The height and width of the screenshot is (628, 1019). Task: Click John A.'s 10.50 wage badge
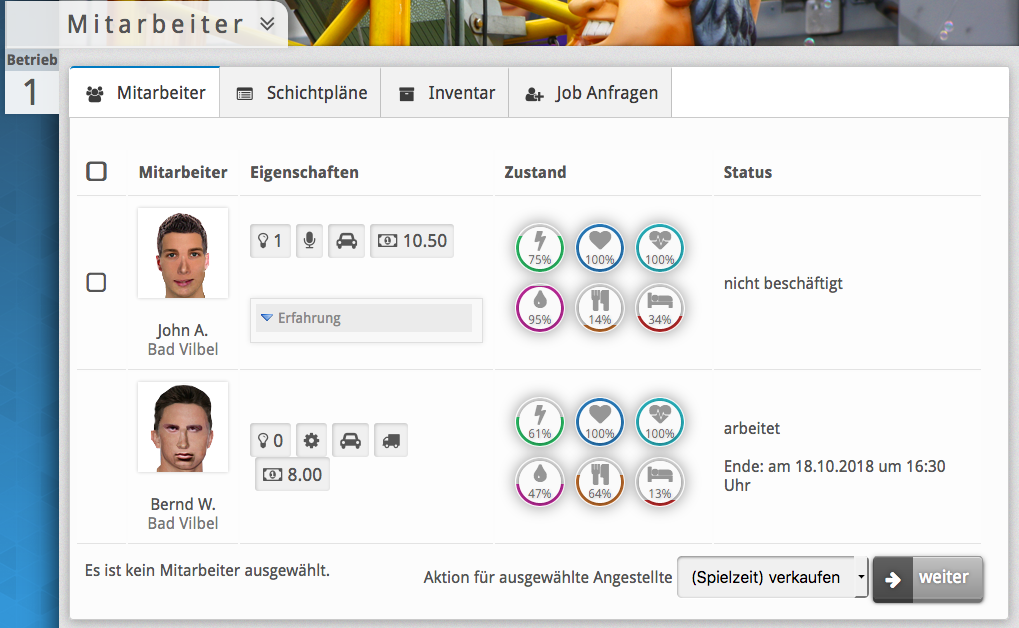pyautogui.click(x=412, y=241)
